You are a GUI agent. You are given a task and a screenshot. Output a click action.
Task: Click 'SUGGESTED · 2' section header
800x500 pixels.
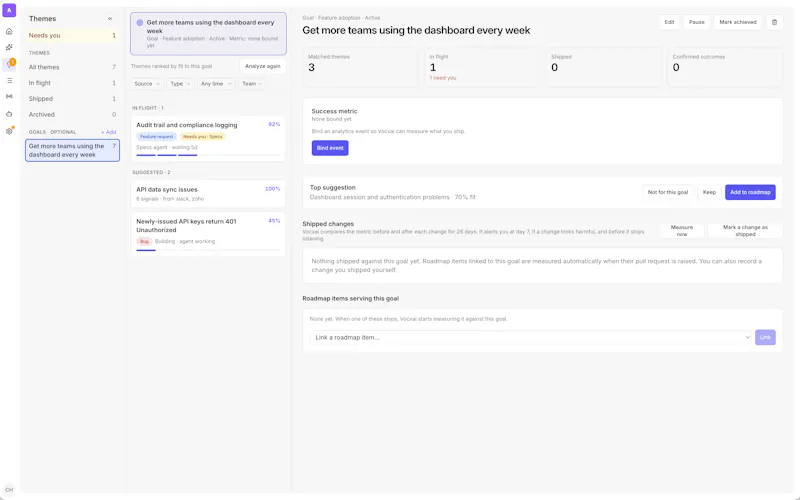152,172
